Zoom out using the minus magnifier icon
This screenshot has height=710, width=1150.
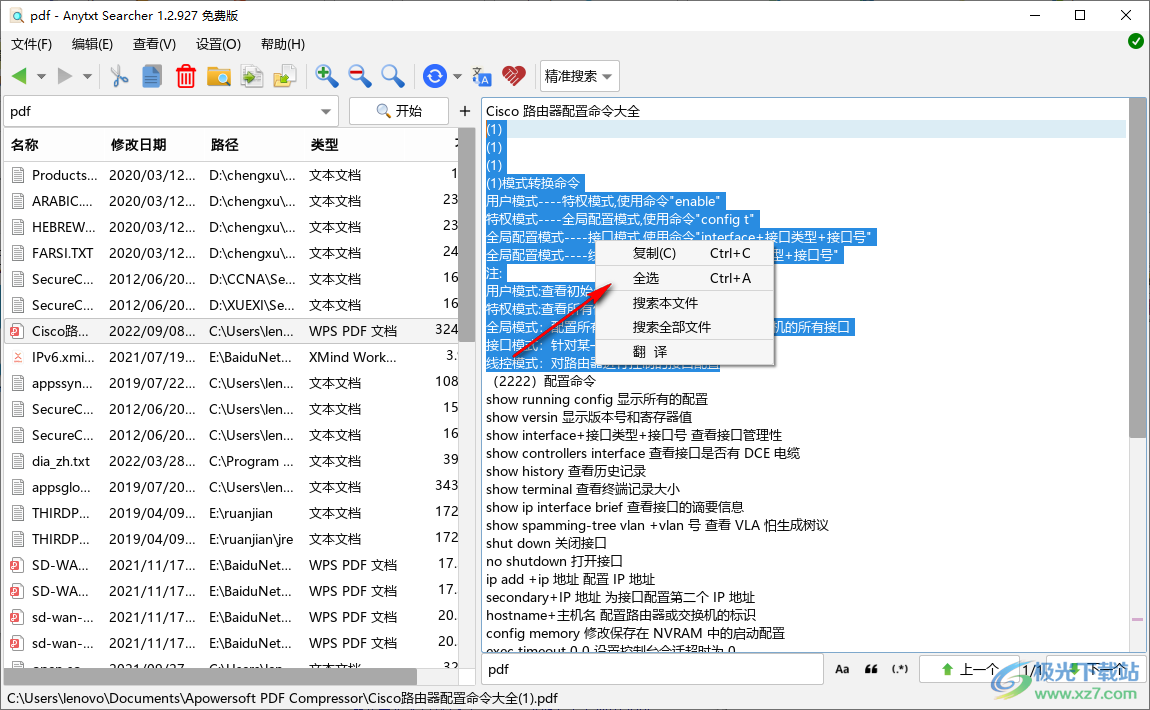point(357,76)
